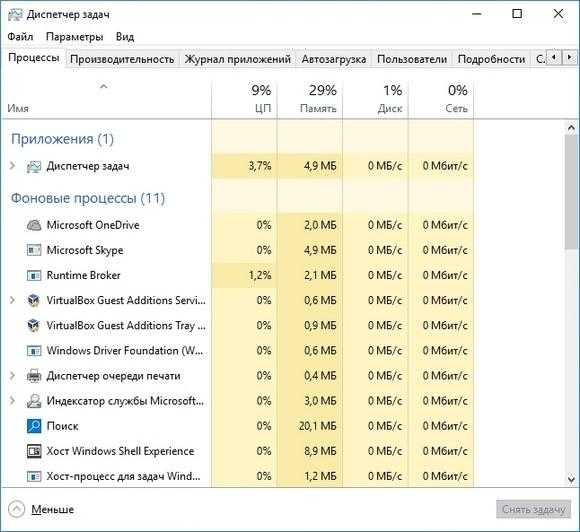
Task: Click the Windows Driver Foundation icon
Action: 34,351
